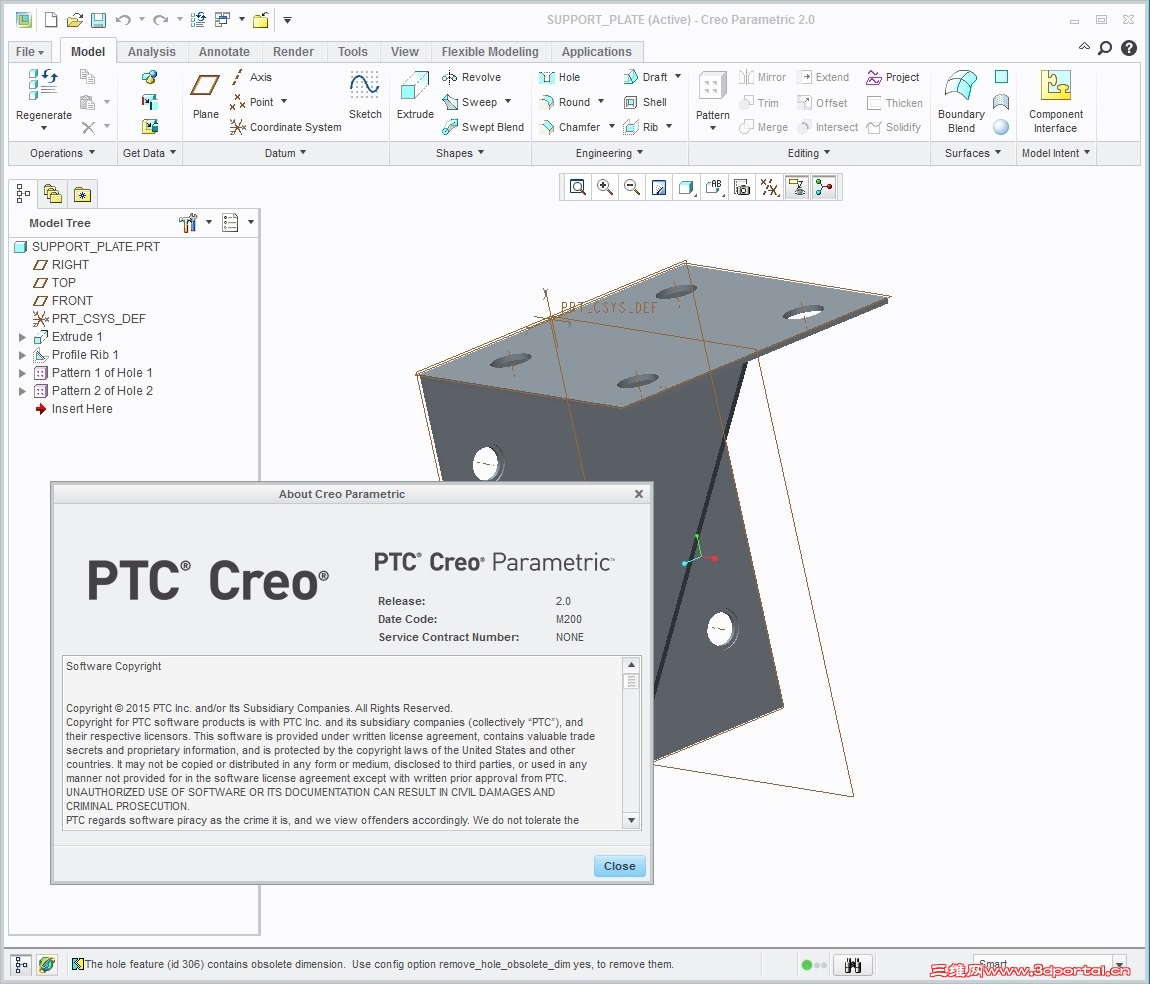Image resolution: width=1150 pixels, height=984 pixels.
Task: Open the Operations group dropdown
Action: click(x=62, y=153)
